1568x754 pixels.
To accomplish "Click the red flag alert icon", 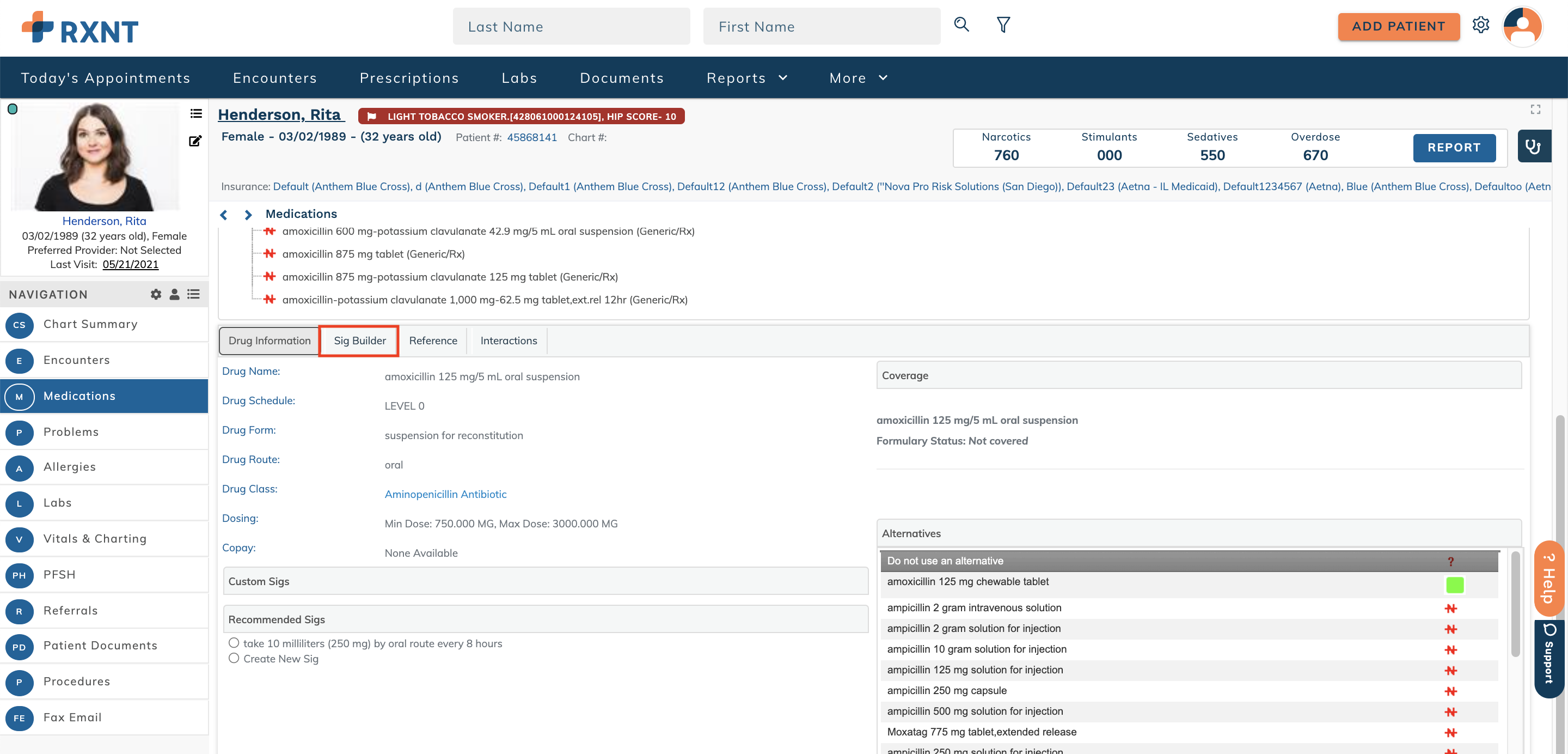I will pos(371,117).
